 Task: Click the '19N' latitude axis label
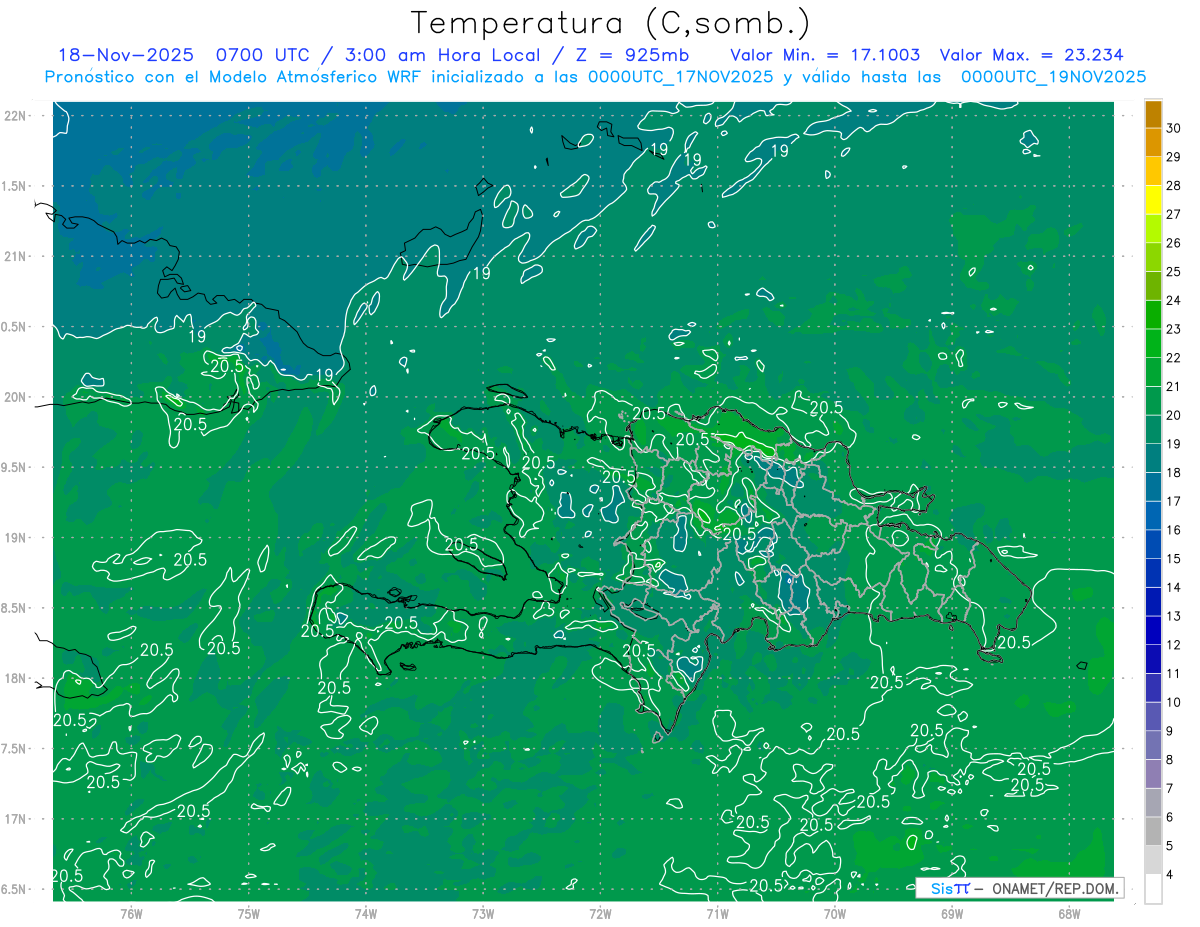tap(16, 538)
